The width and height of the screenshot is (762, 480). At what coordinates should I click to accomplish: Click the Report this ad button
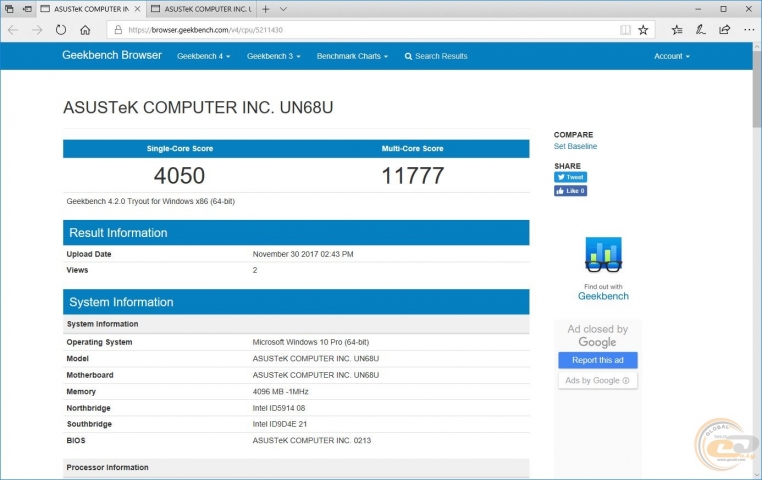[x=598, y=360]
